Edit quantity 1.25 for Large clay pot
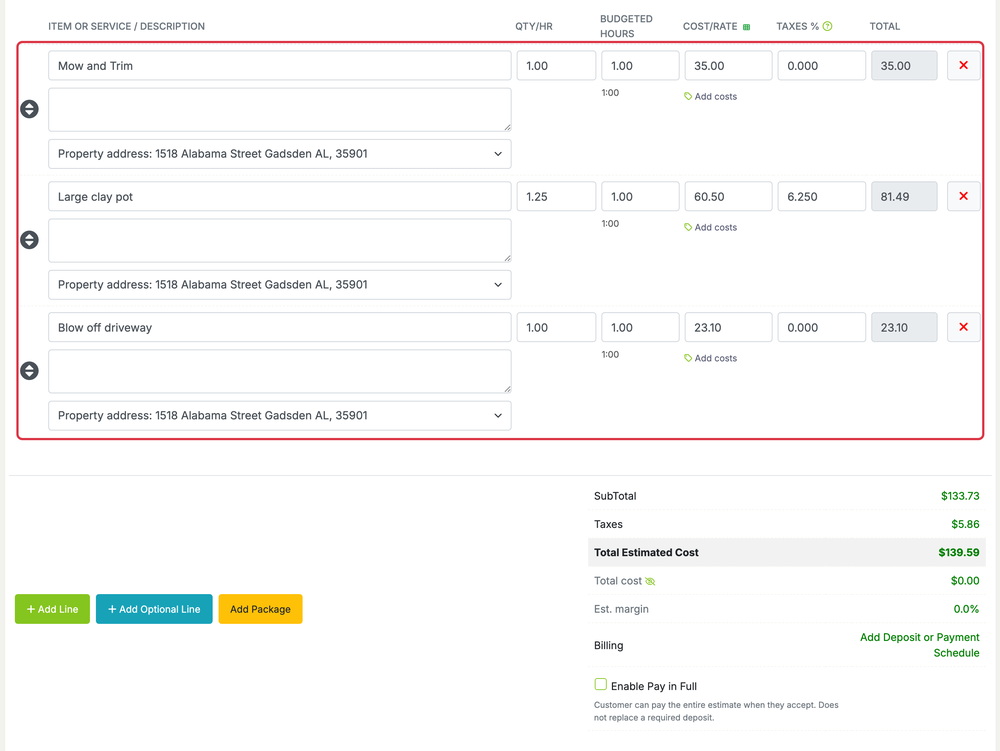1000x751 pixels. [x=556, y=196]
